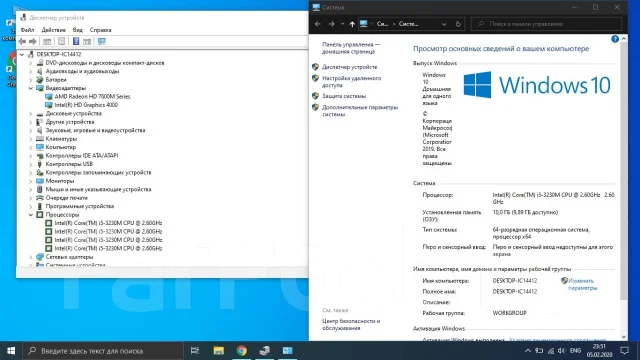This screenshot has height=360, width=640.
Task: Click Изменить параметры link
Action: pos(582,284)
